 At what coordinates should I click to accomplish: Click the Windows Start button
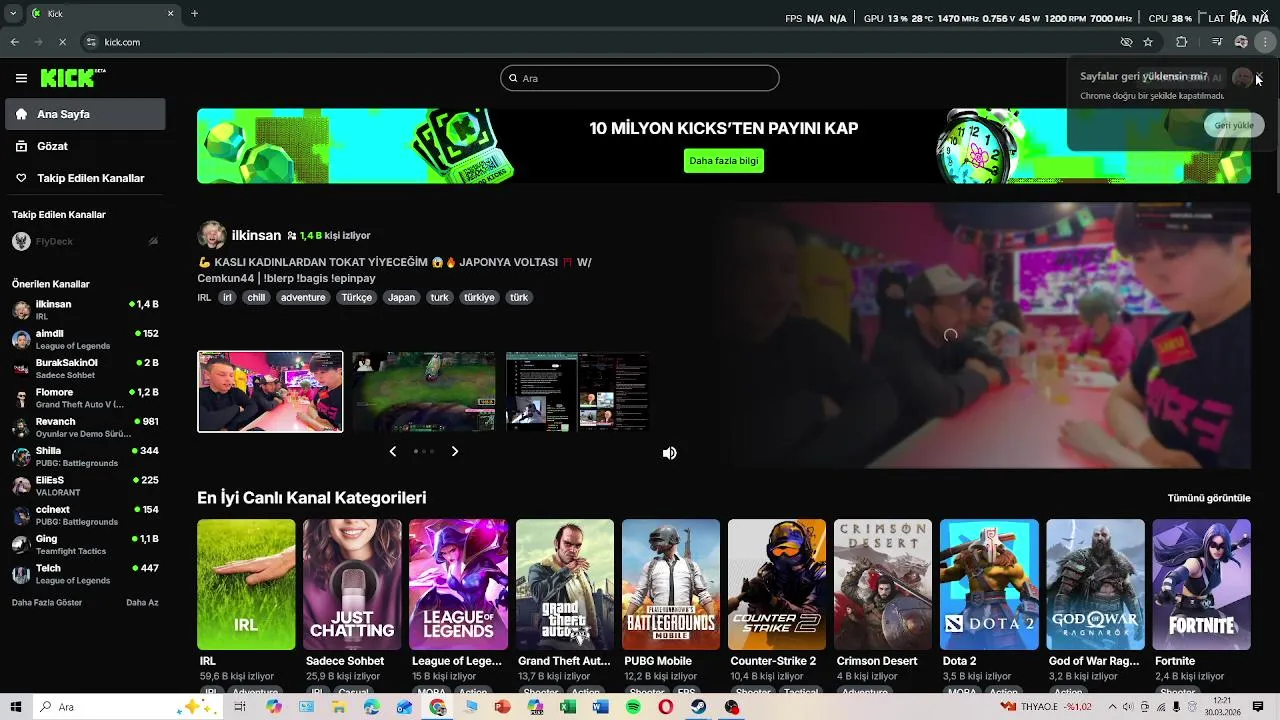point(15,707)
